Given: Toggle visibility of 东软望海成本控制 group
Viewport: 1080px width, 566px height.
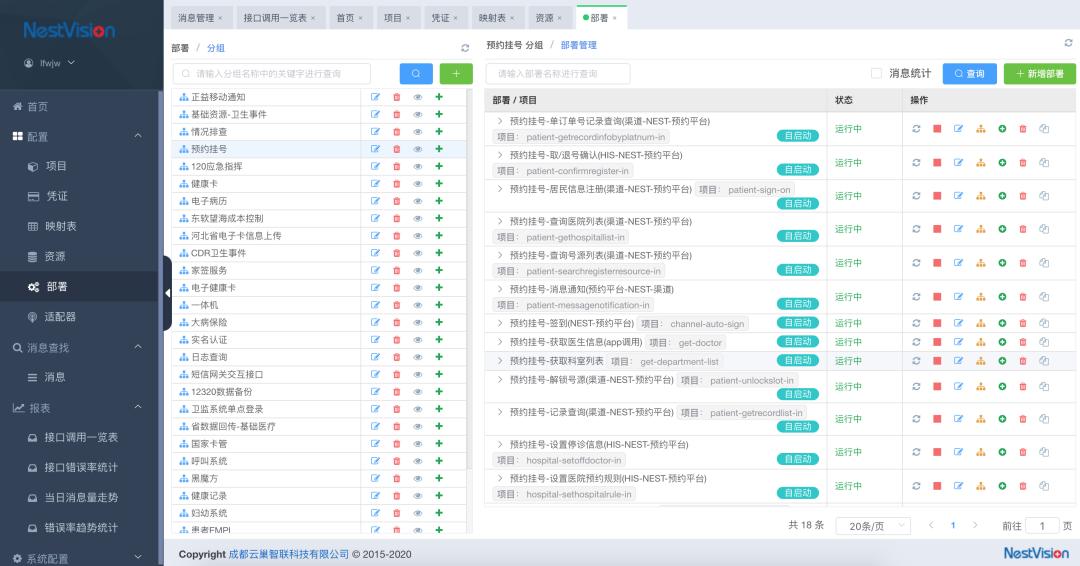Looking at the screenshot, I should pos(417,218).
